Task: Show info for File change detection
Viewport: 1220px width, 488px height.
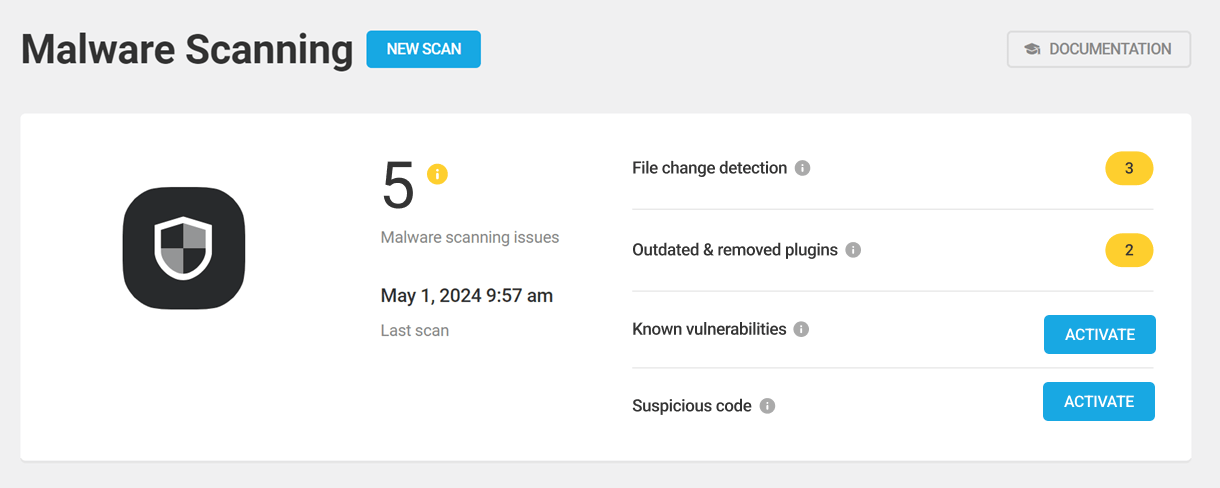Action: (x=802, y=168)
